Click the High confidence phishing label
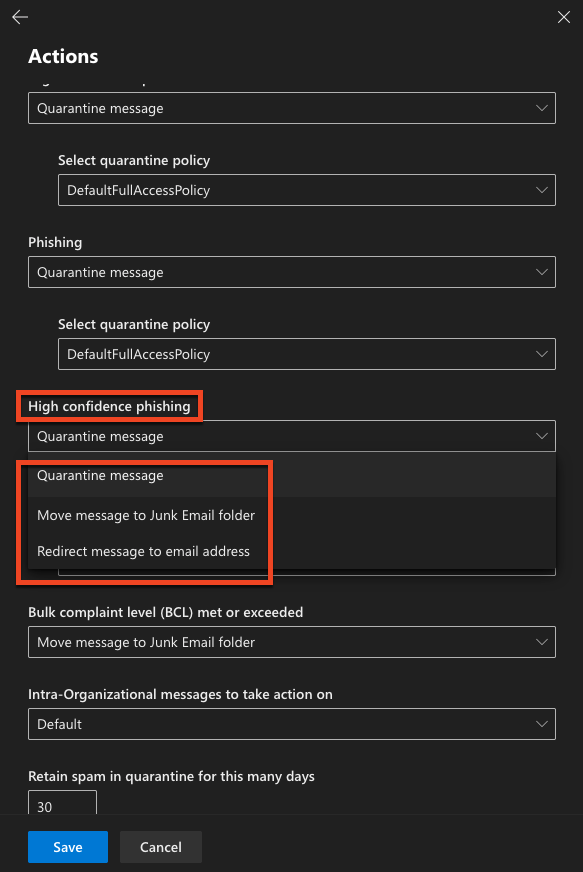583x872 pixels. tap(108, 406)
